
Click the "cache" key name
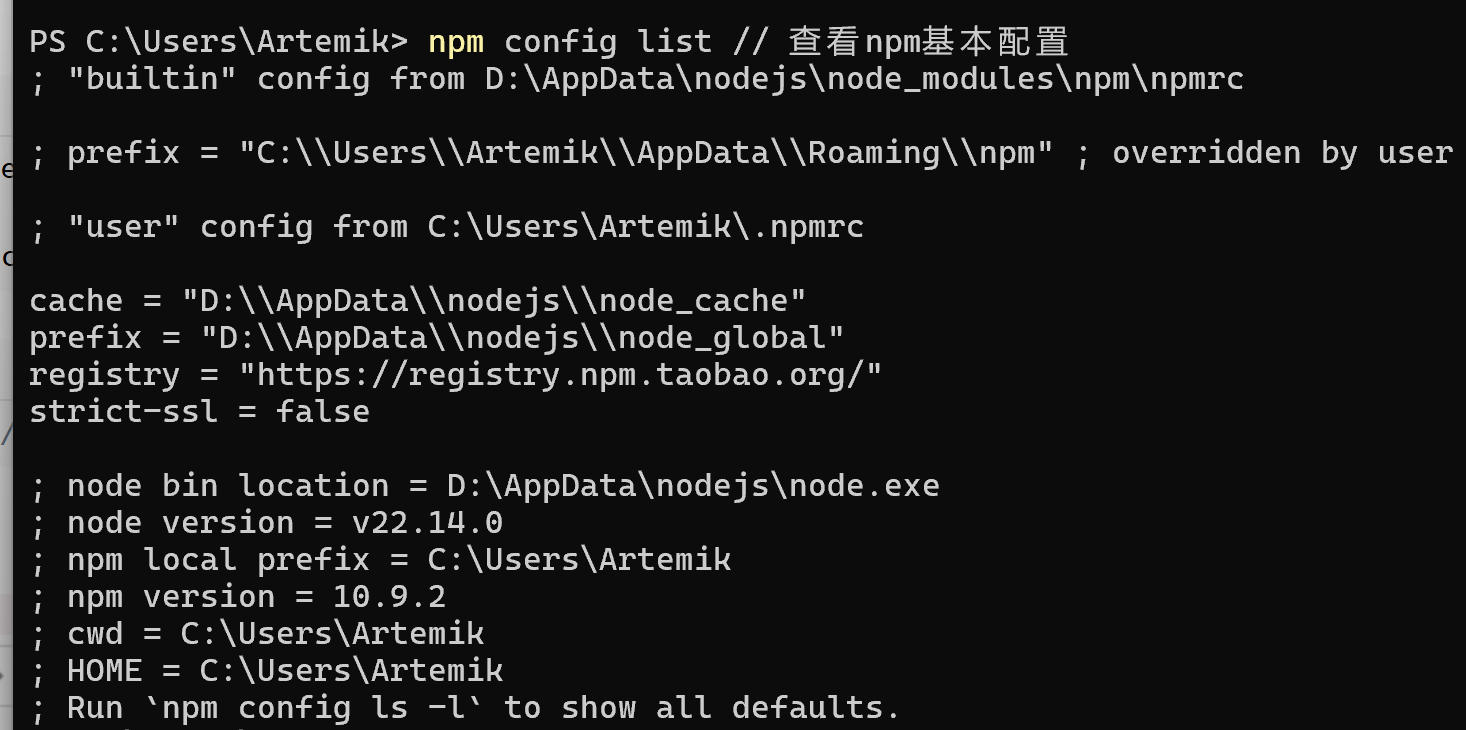(76, 301)
